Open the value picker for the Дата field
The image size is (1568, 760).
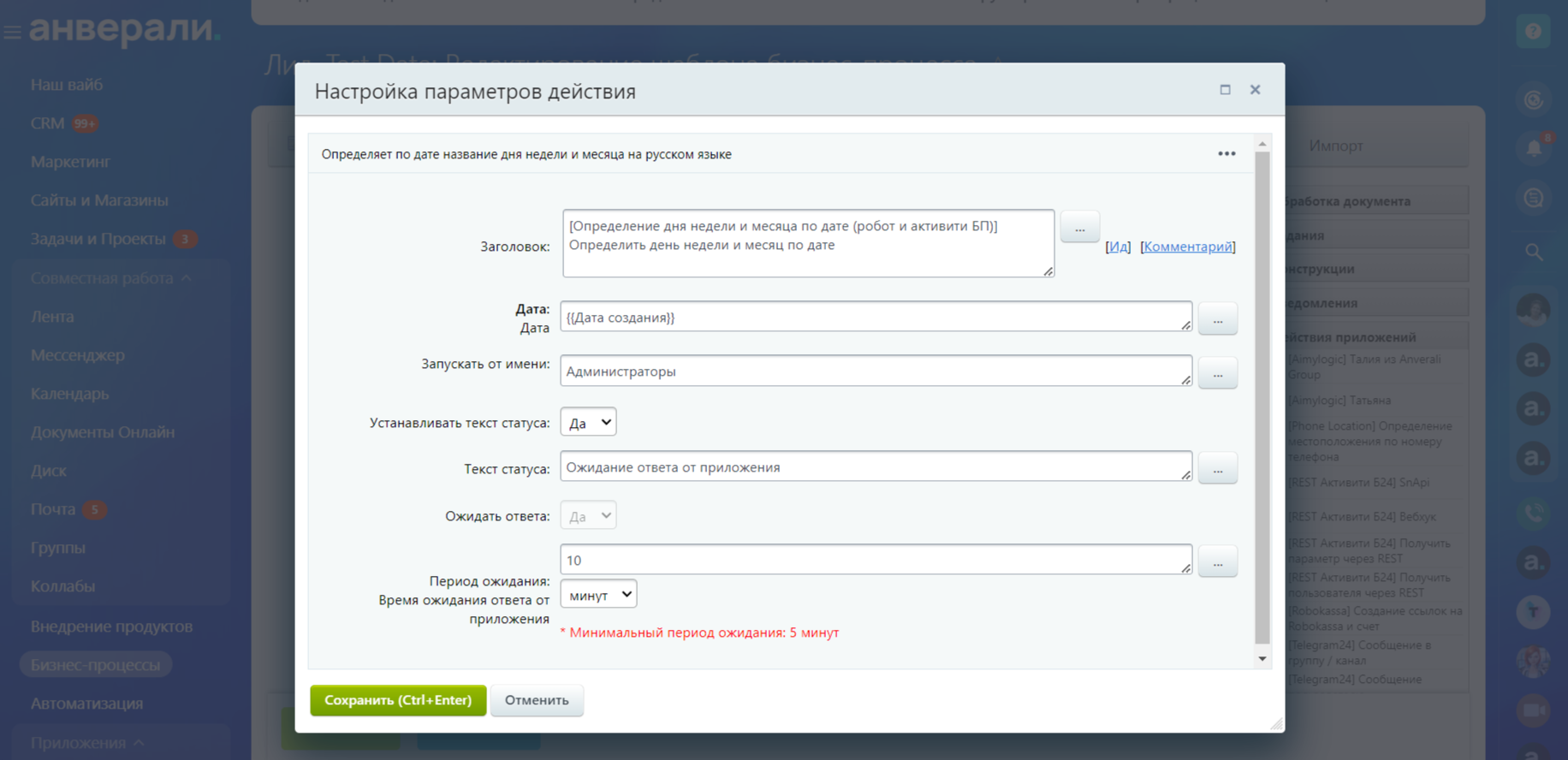[x=1217, y=319]
